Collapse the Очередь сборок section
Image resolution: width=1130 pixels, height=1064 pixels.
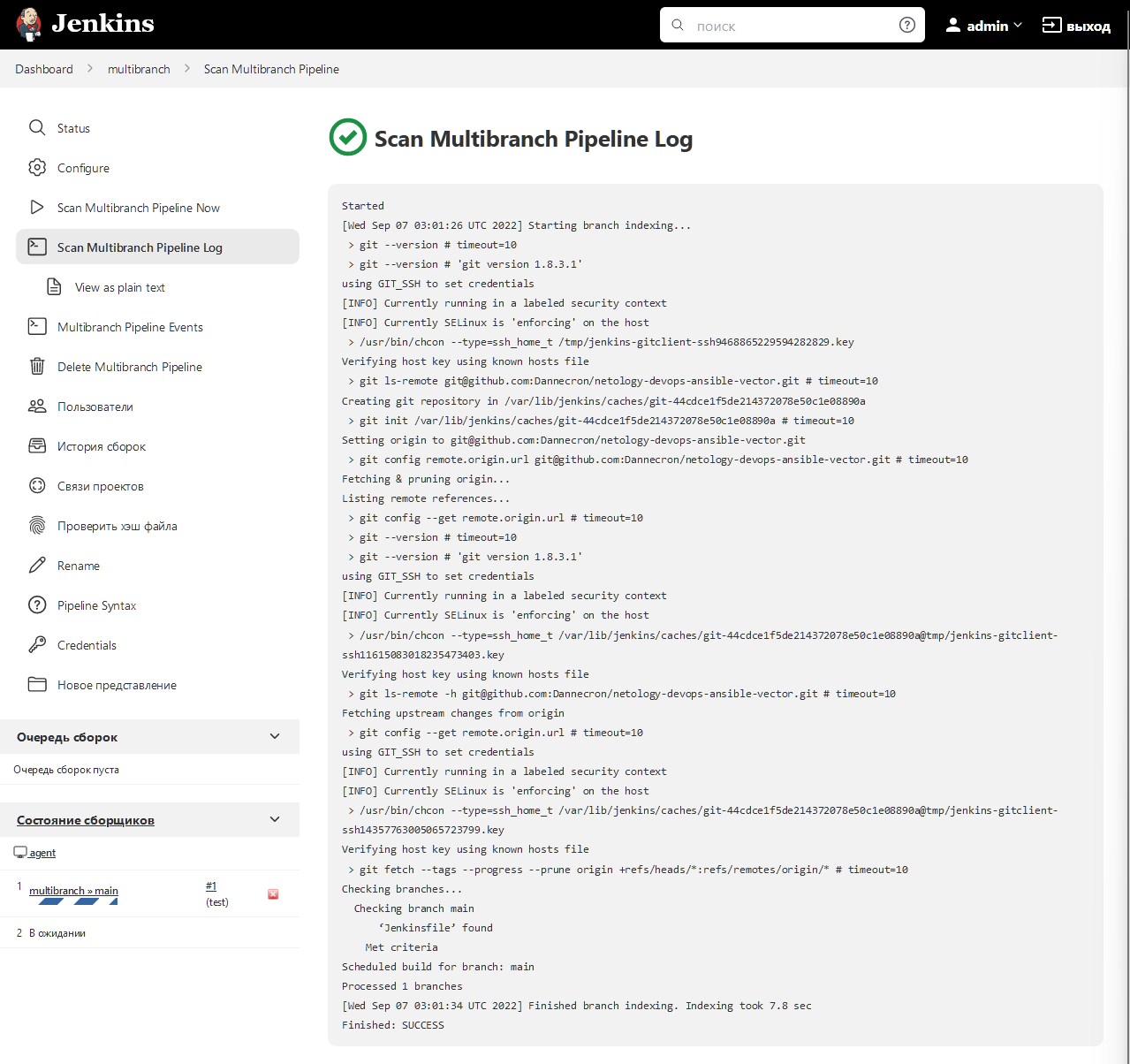tap(275, 735)
